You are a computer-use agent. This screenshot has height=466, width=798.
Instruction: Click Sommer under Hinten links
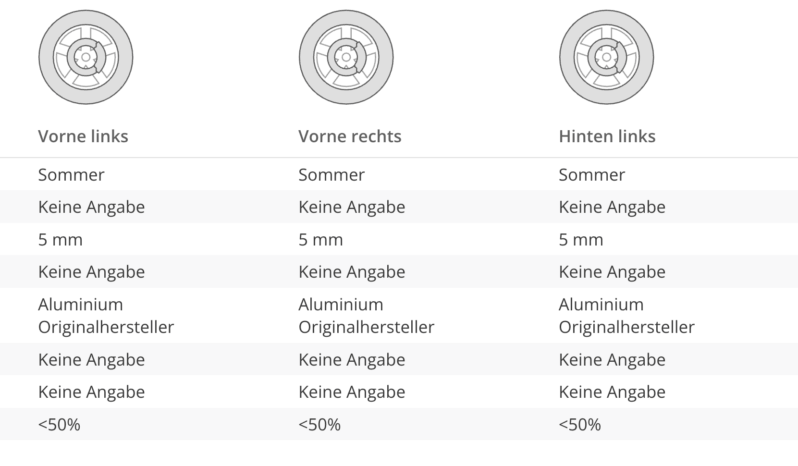[591, 175]
